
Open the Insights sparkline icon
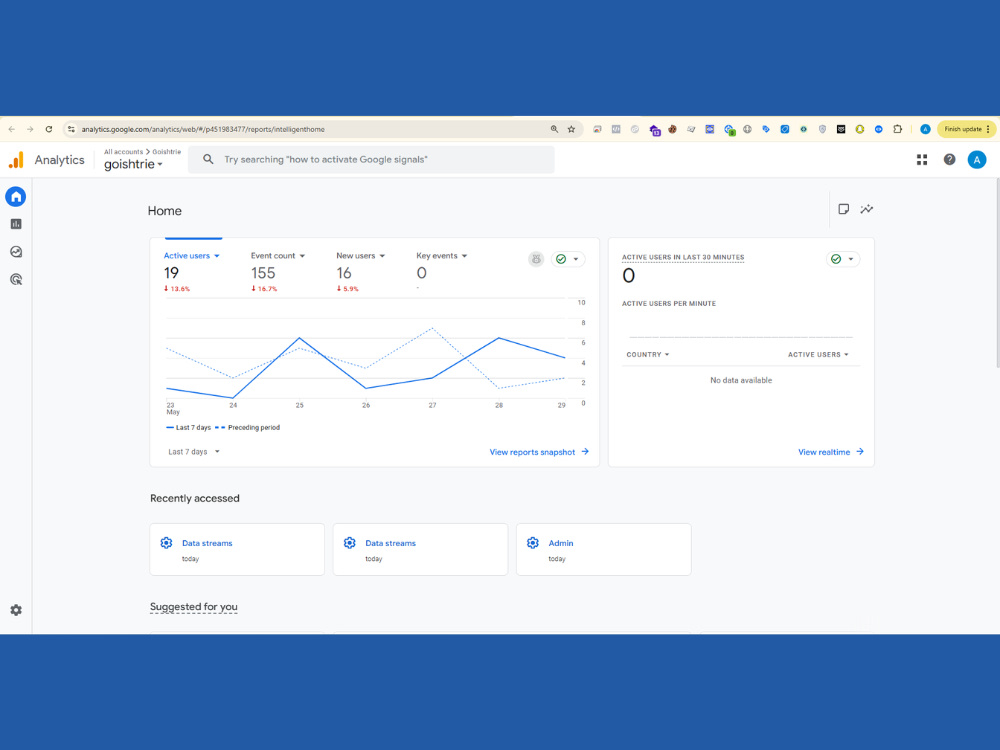click(x=867, y=209)
